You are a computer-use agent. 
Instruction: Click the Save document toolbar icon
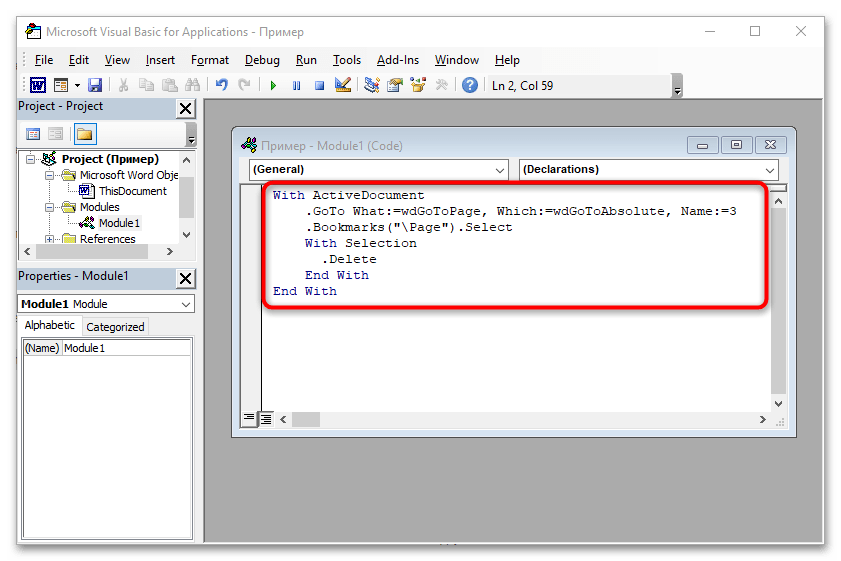click(x=95, y=86)
